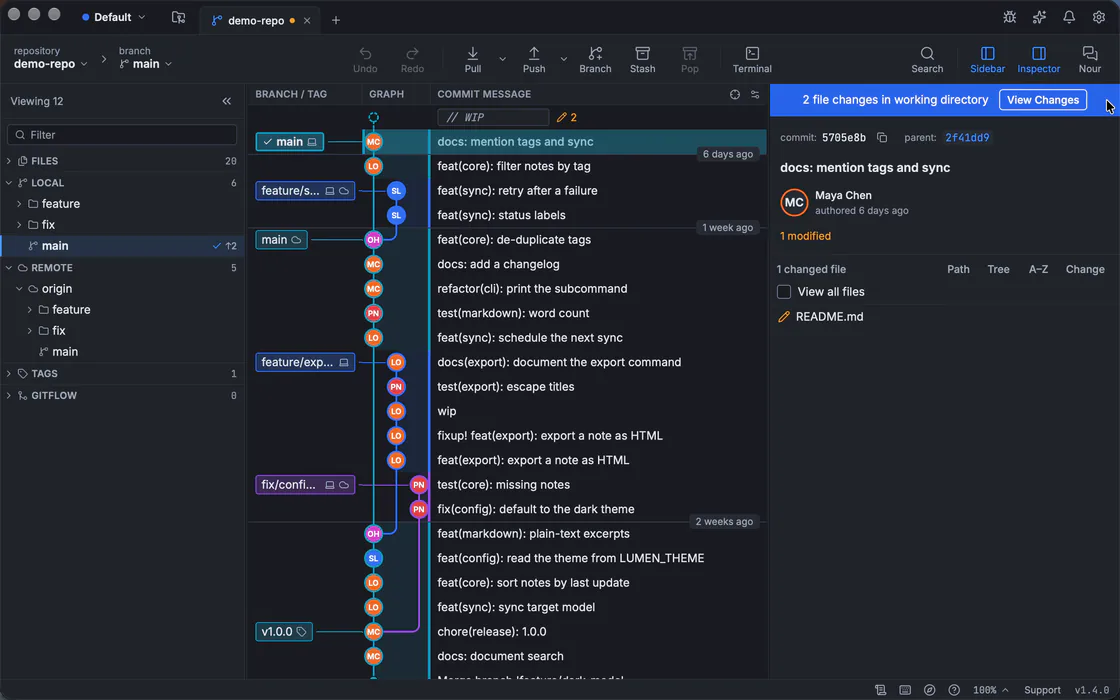Toggle the Inspector panel
Image resolution: width=1120 pixels, height=700 pixels.
[x=1039, y=59]
